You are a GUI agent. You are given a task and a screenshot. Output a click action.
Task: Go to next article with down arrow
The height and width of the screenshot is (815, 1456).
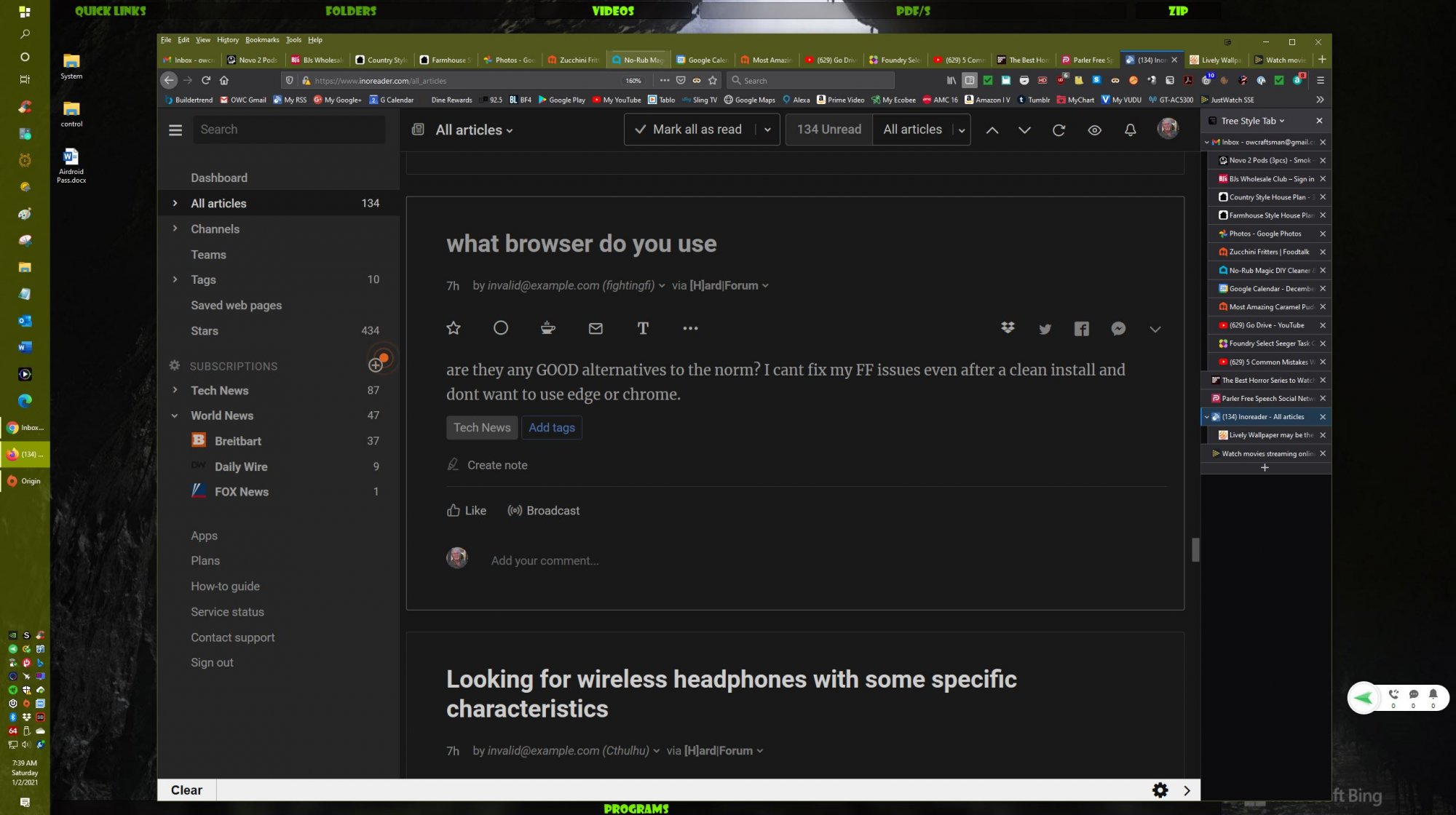point(1024,130)
